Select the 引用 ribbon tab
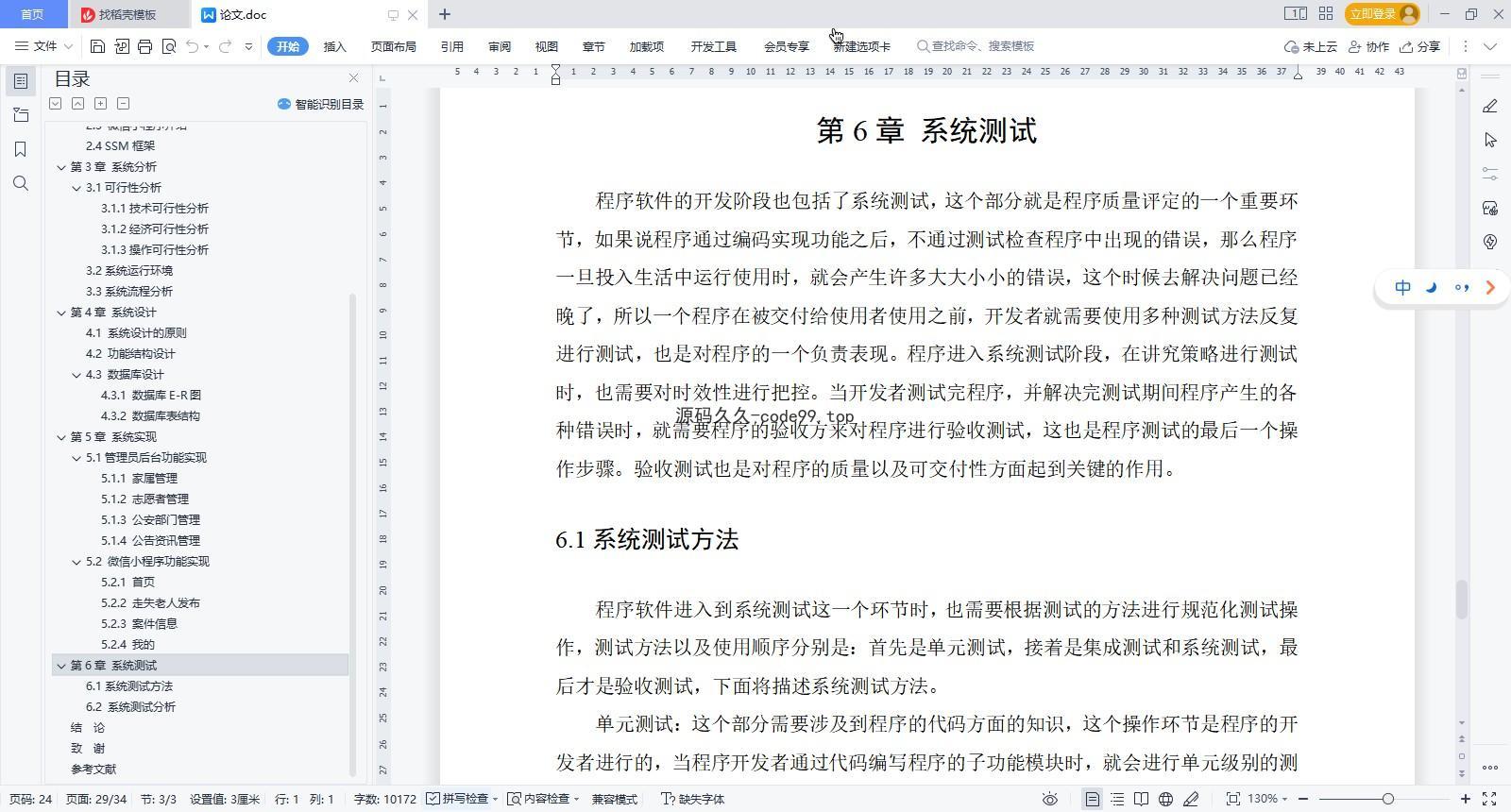 point(451,46)
